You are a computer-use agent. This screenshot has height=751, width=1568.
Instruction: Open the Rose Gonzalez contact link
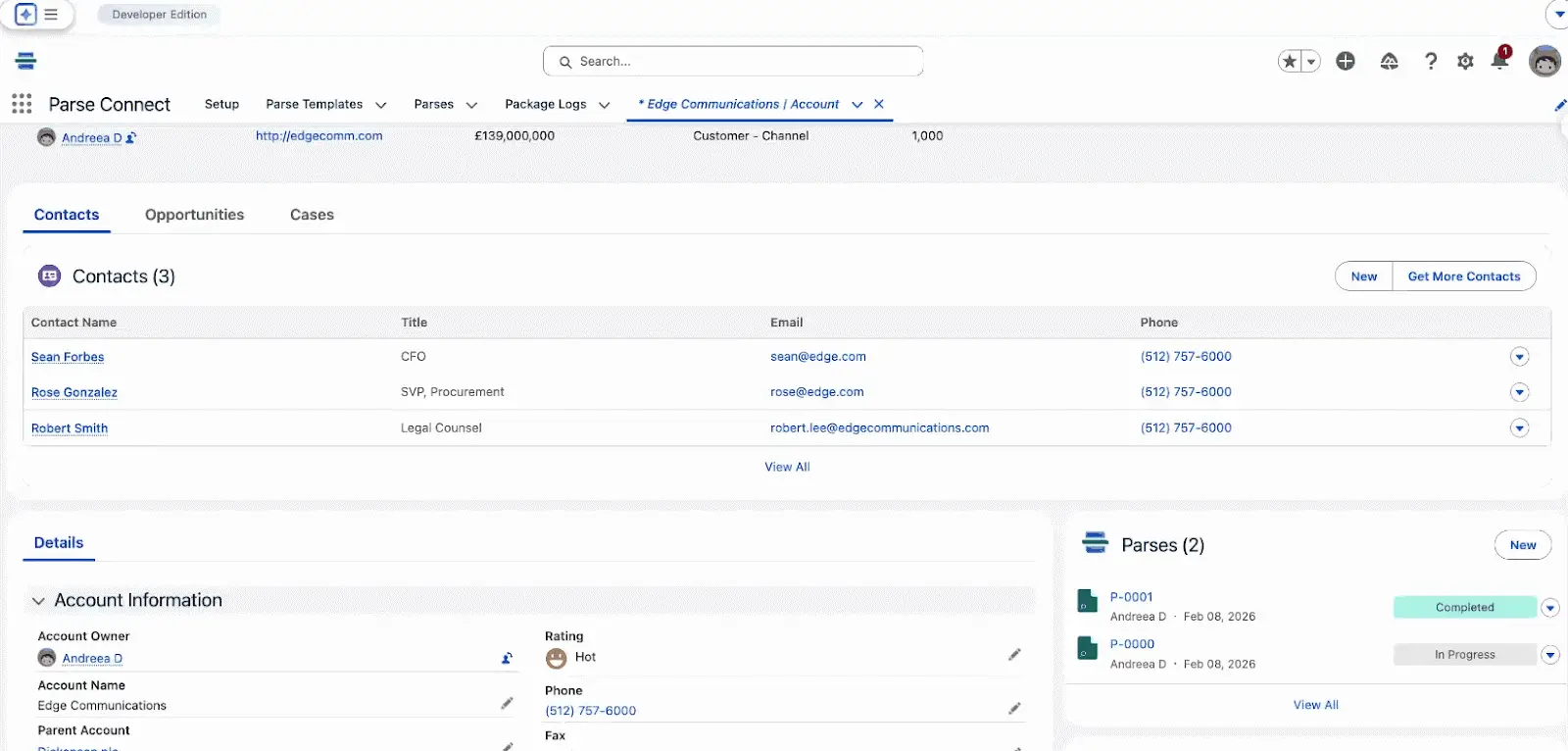pyautogui.click(x=74, y=392)
